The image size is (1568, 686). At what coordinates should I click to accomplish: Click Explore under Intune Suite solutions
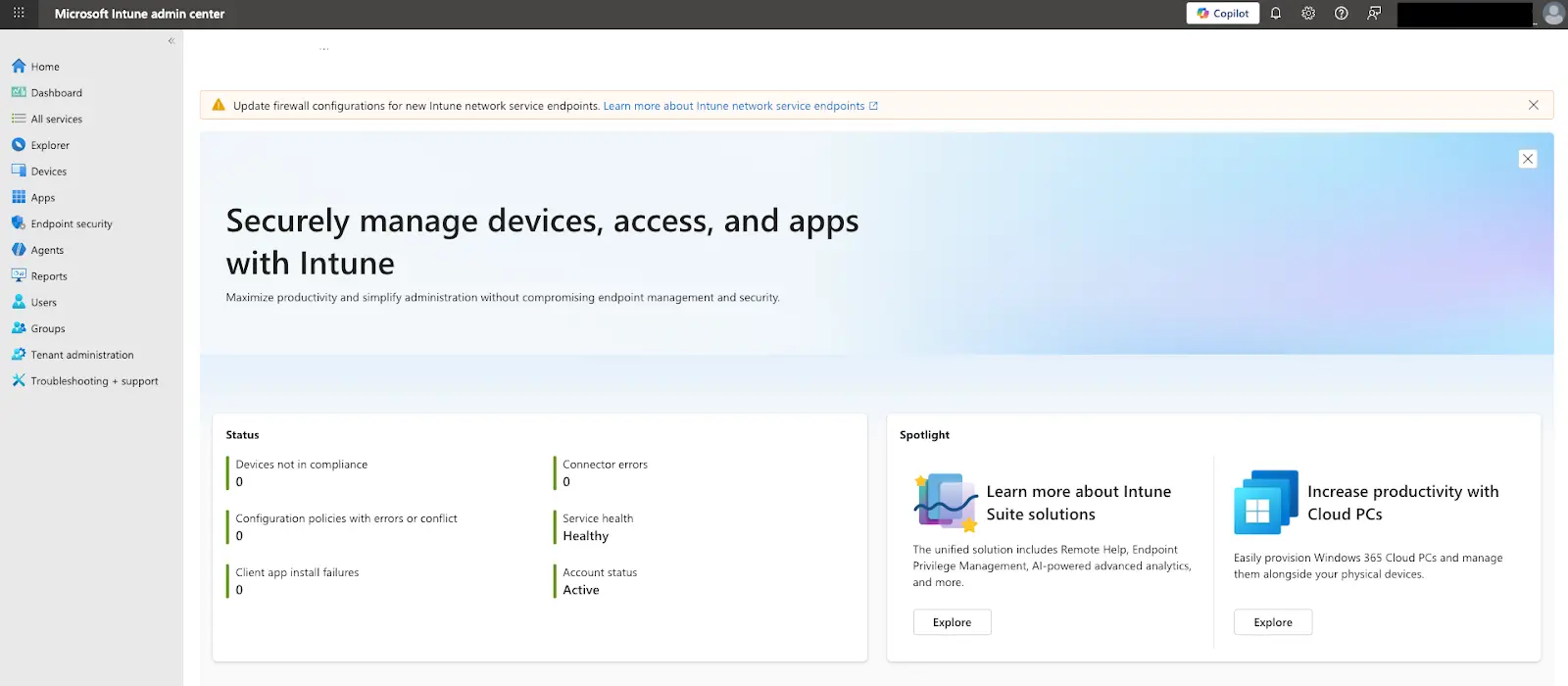pyautogui.click(x=952, y=622)
